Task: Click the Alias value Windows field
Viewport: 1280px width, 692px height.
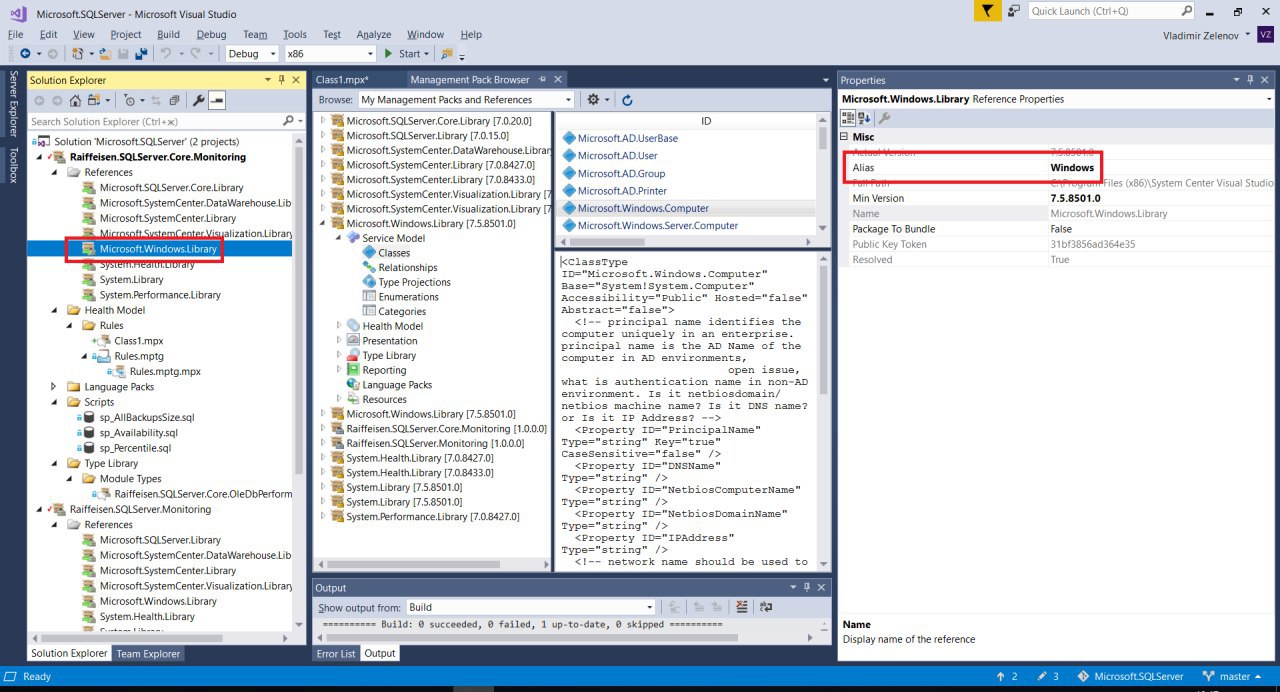Action: pos(1160,168)
